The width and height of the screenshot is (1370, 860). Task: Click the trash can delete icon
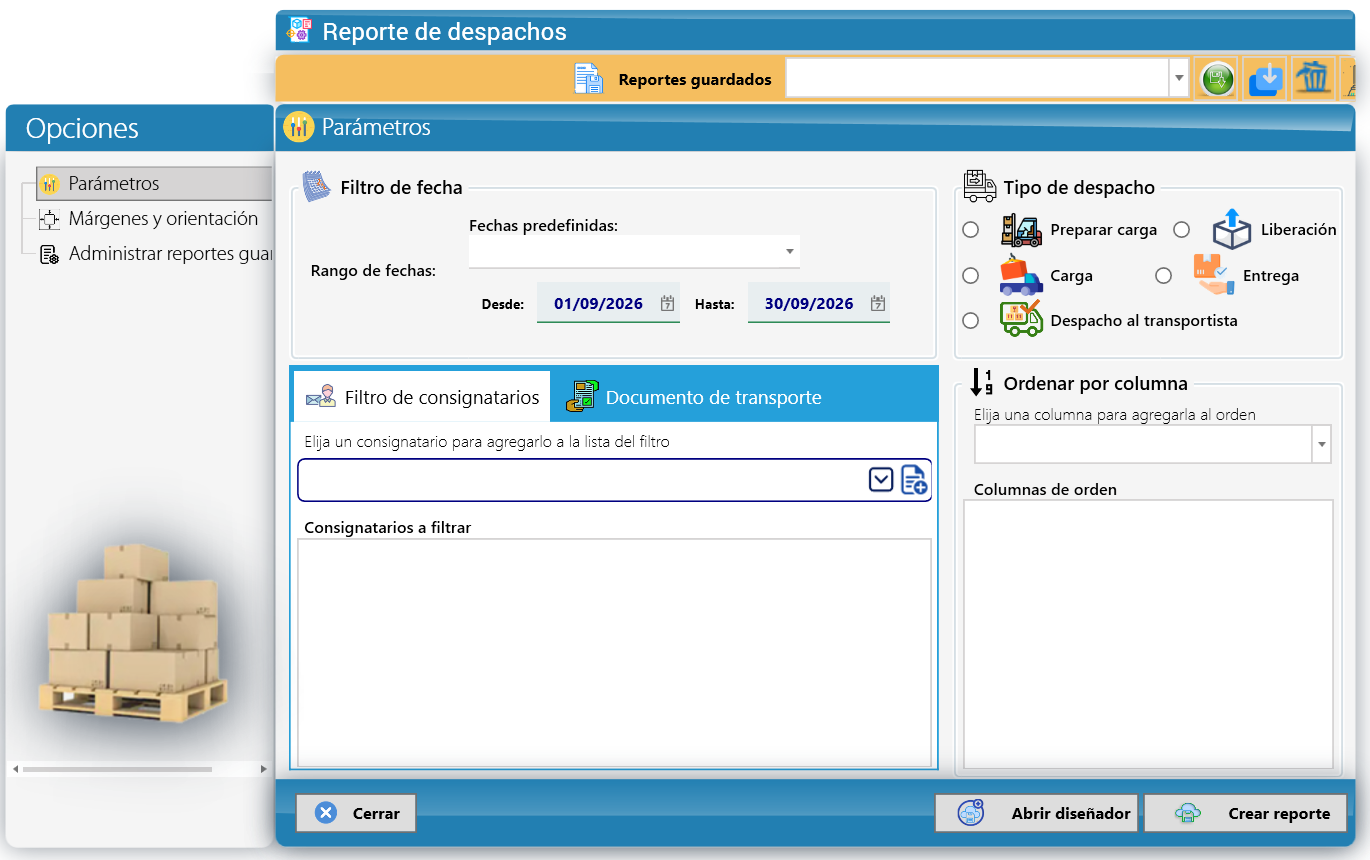point(1313,78)
